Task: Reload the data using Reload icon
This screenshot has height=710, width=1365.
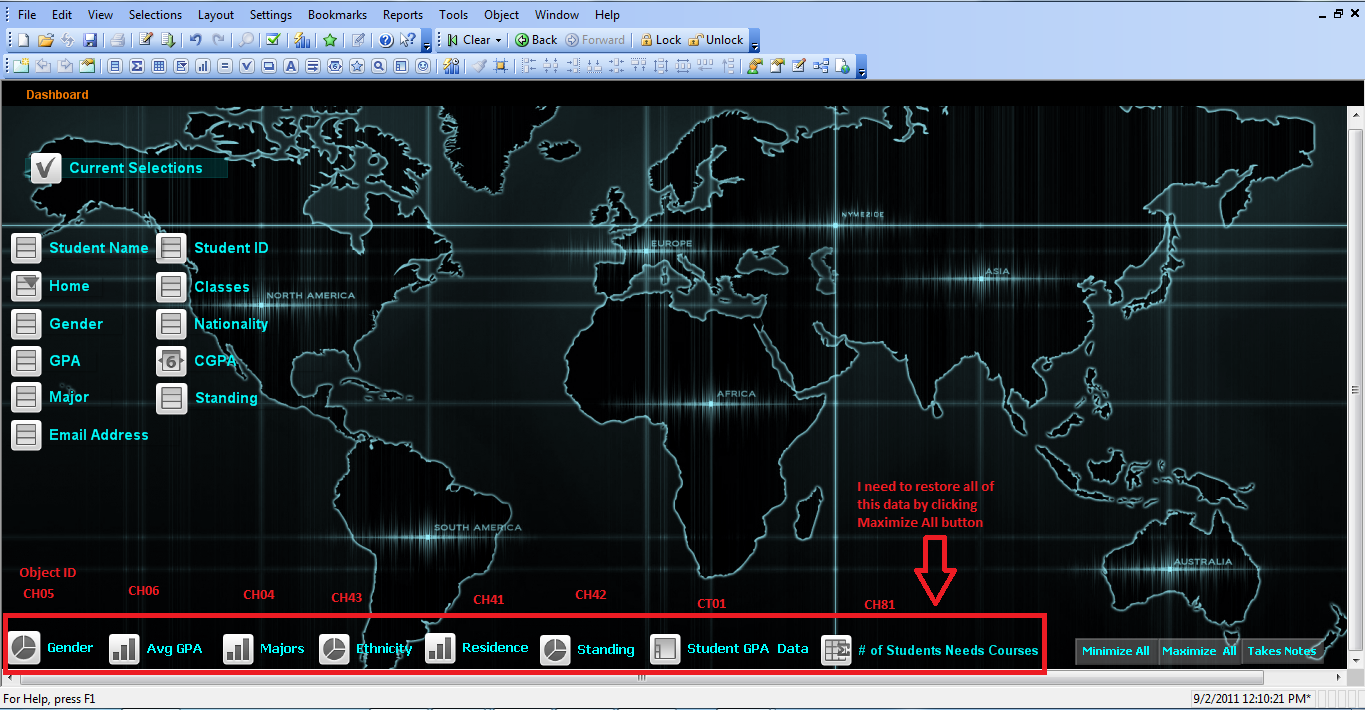Action: tap(168, 40)
